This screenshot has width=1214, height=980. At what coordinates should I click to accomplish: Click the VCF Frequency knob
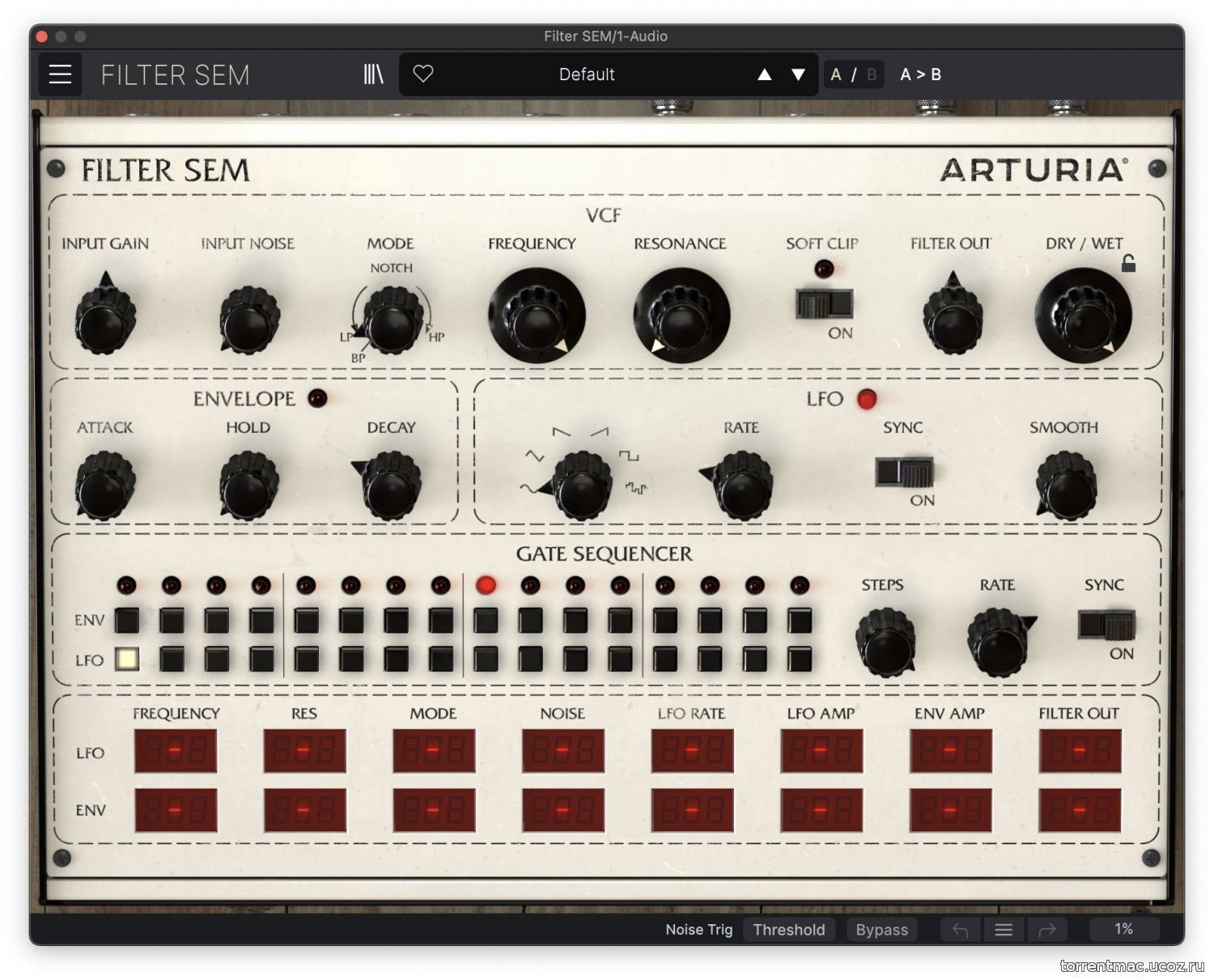tap(536, 316)
